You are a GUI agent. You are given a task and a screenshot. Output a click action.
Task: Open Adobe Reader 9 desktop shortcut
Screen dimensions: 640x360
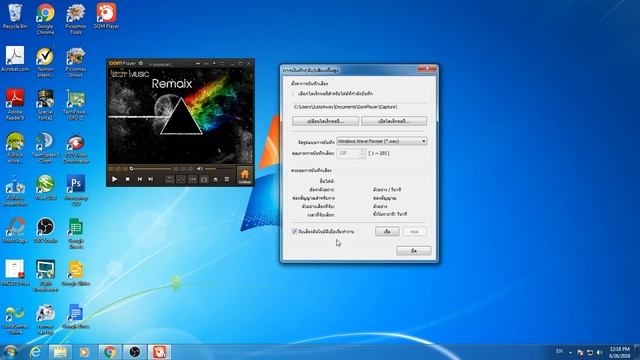15,105
